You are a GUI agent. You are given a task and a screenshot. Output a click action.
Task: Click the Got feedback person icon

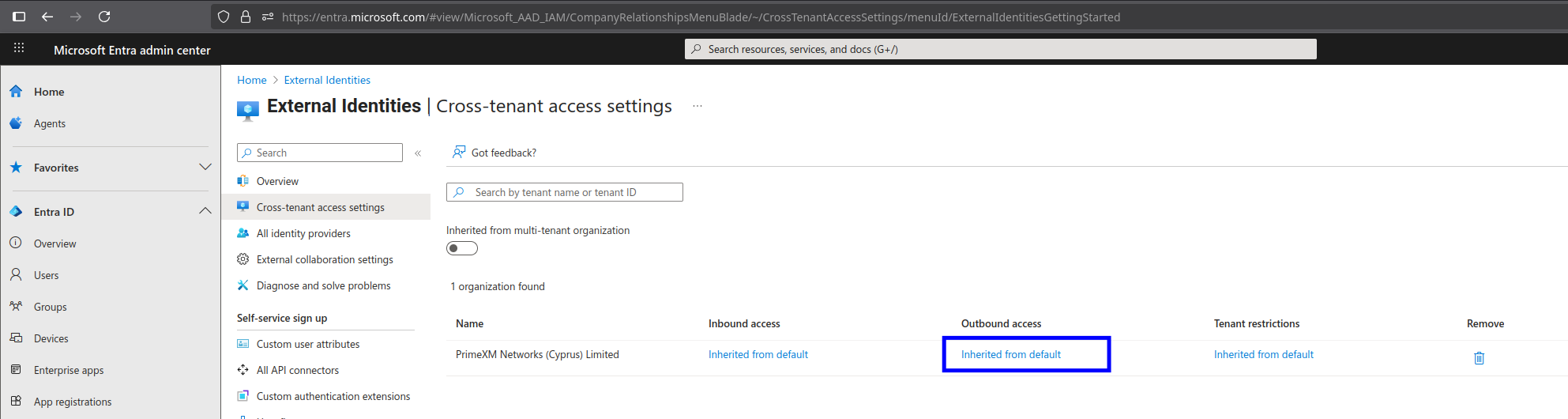point(459,153)
